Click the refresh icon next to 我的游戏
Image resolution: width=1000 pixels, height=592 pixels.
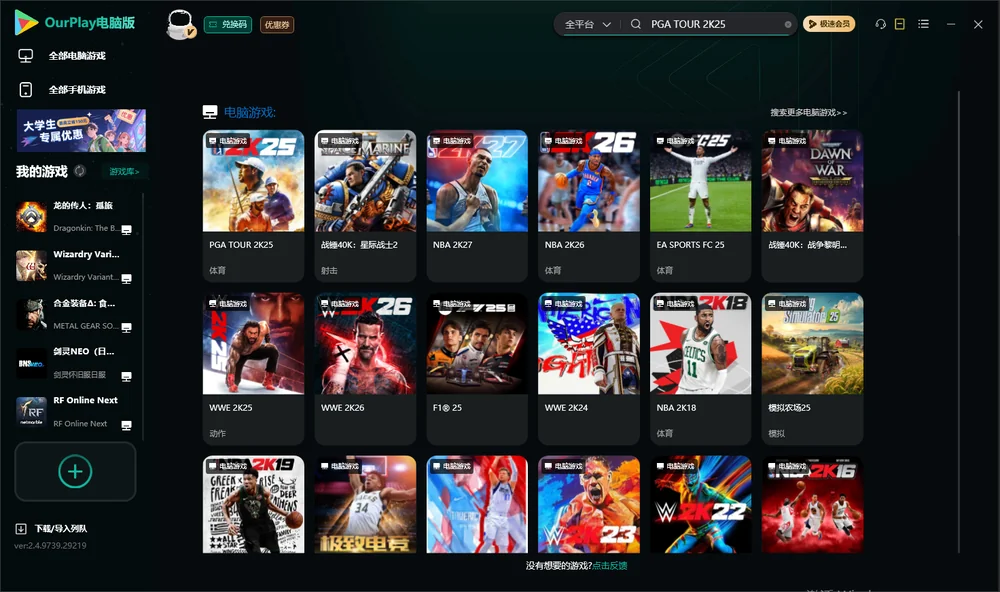(x=80, y=171)
